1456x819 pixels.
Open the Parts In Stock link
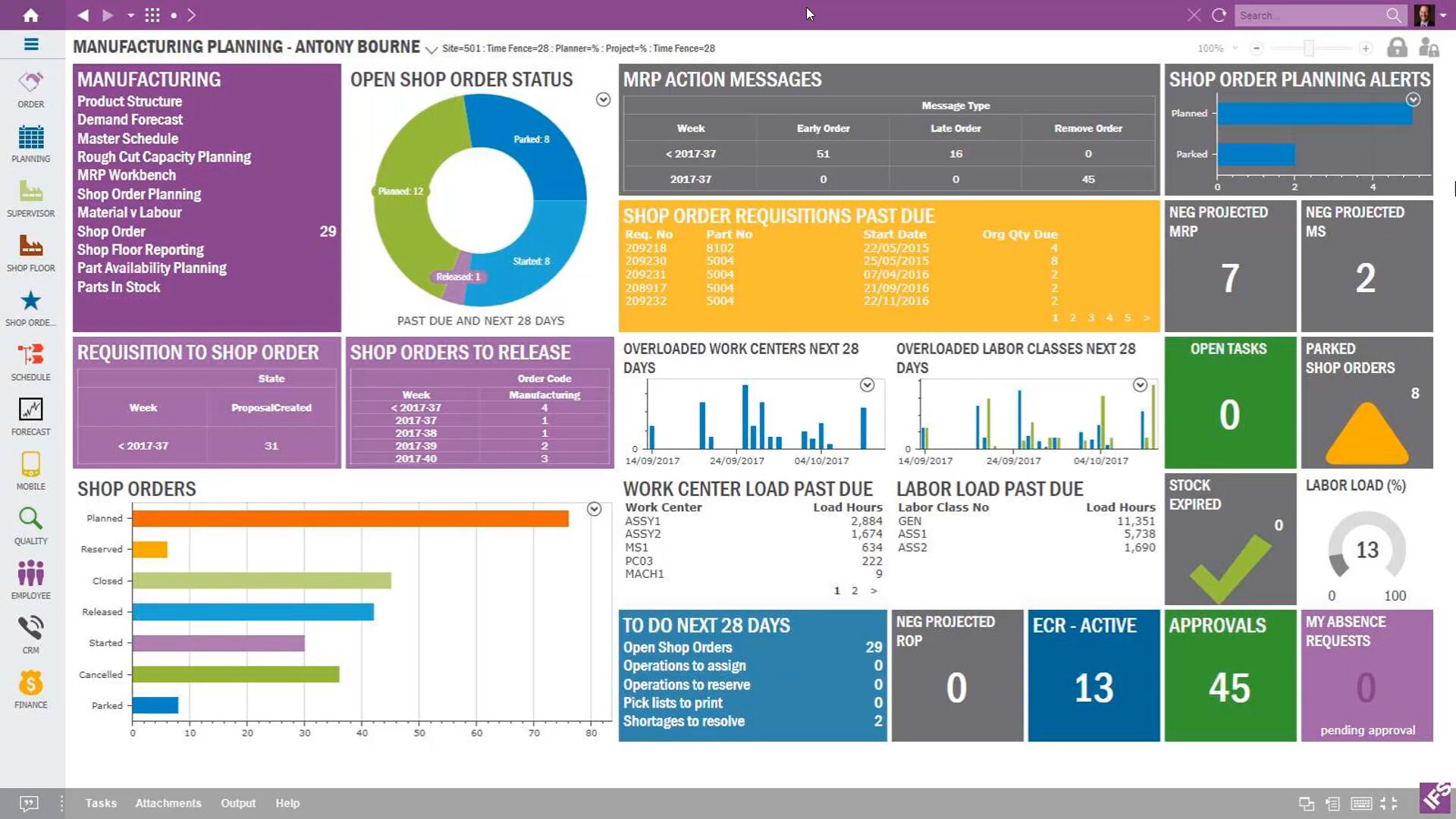pyautogui.click(x=118, y=287)
